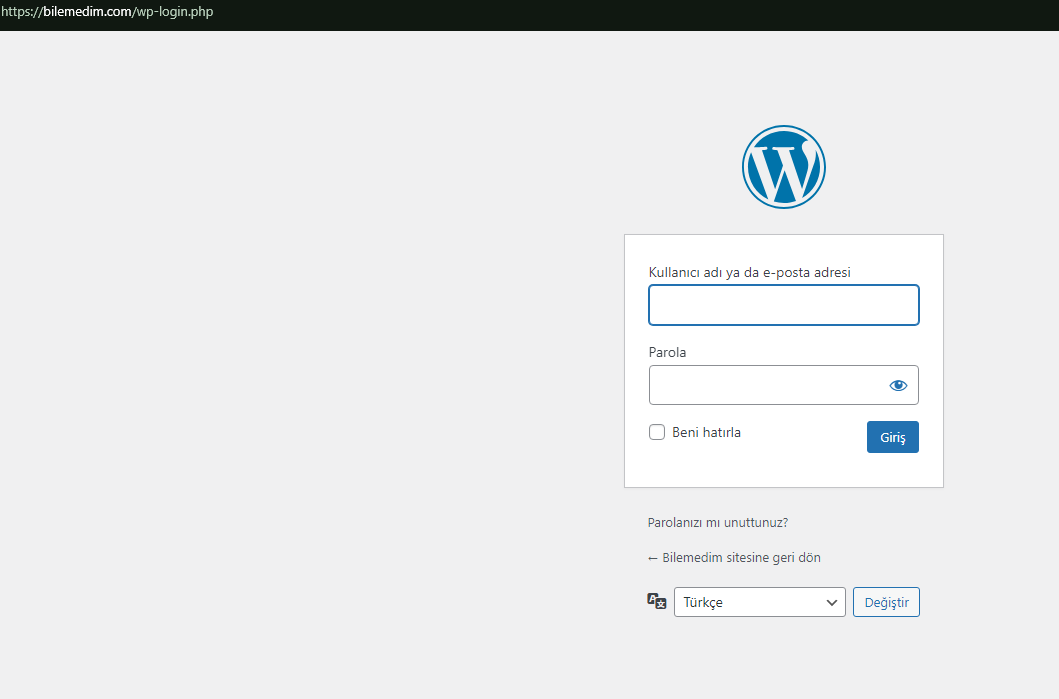Open the Parolanızı mı unuttunuz? link
This screenshot has height=699, width=1059.
(x=717, y=523)
